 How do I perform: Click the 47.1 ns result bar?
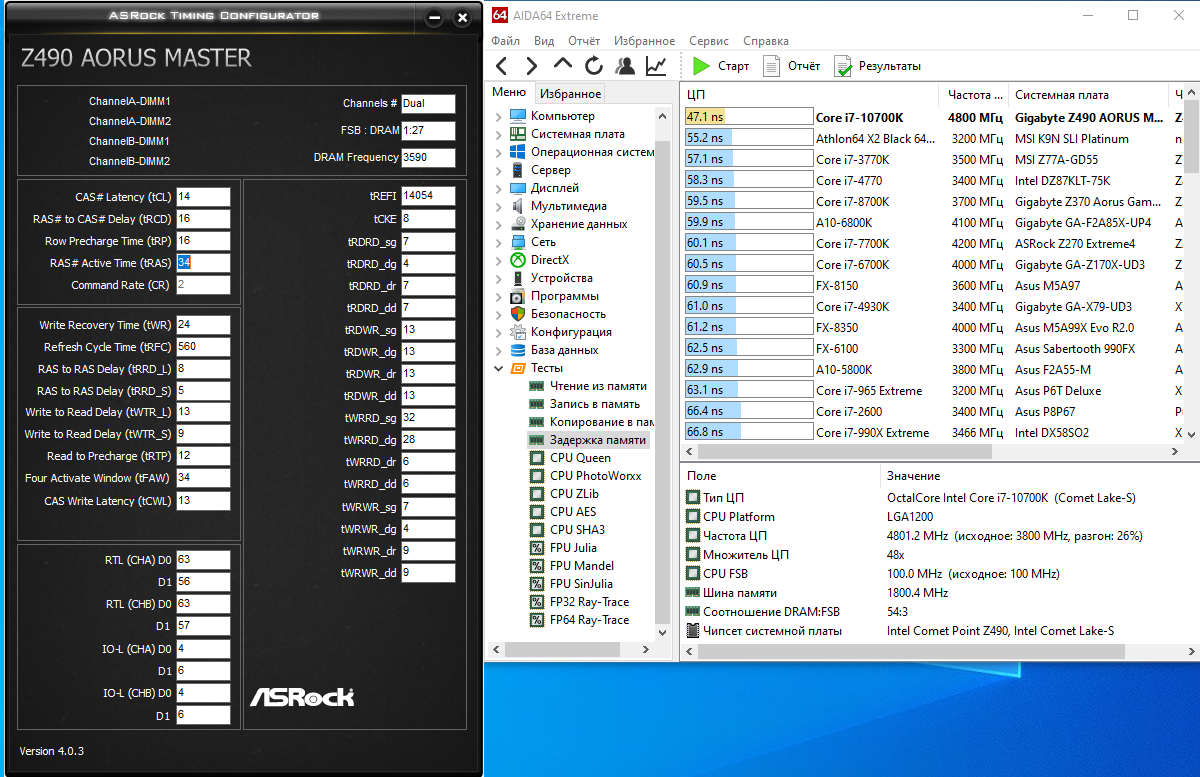click(x=748, y=117)
